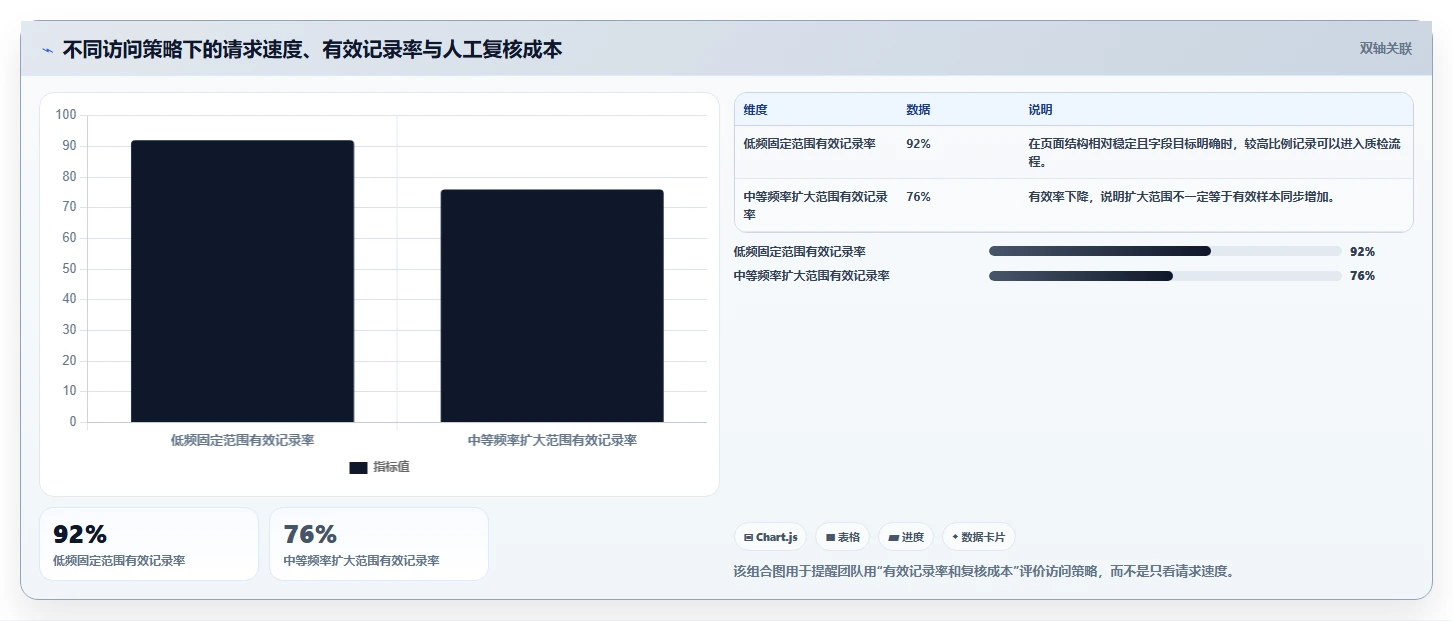Click the description starting 有效率下降
The height and width of the screenshot is (621, 1453).
(1182, 197)
